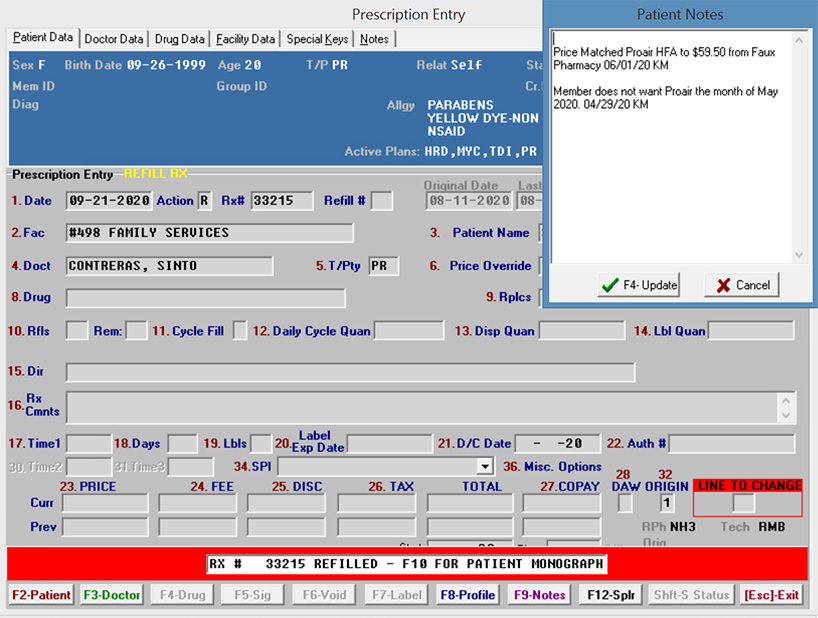
Task: Open the Special Keys tab
Action: pyautogui.click(x=317, y=39)
